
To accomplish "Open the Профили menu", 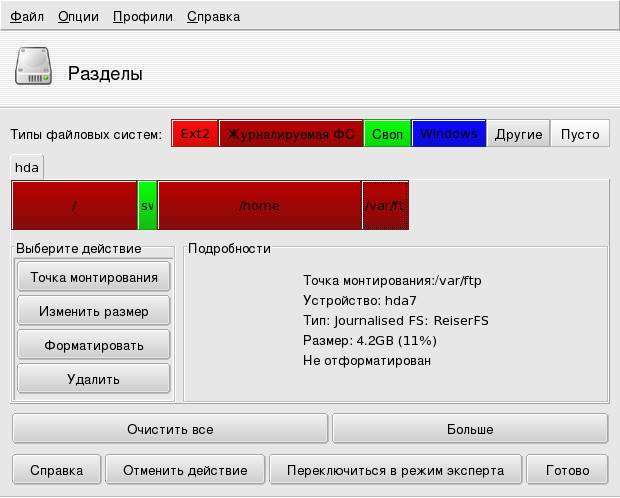I will (x=142, y=17).
